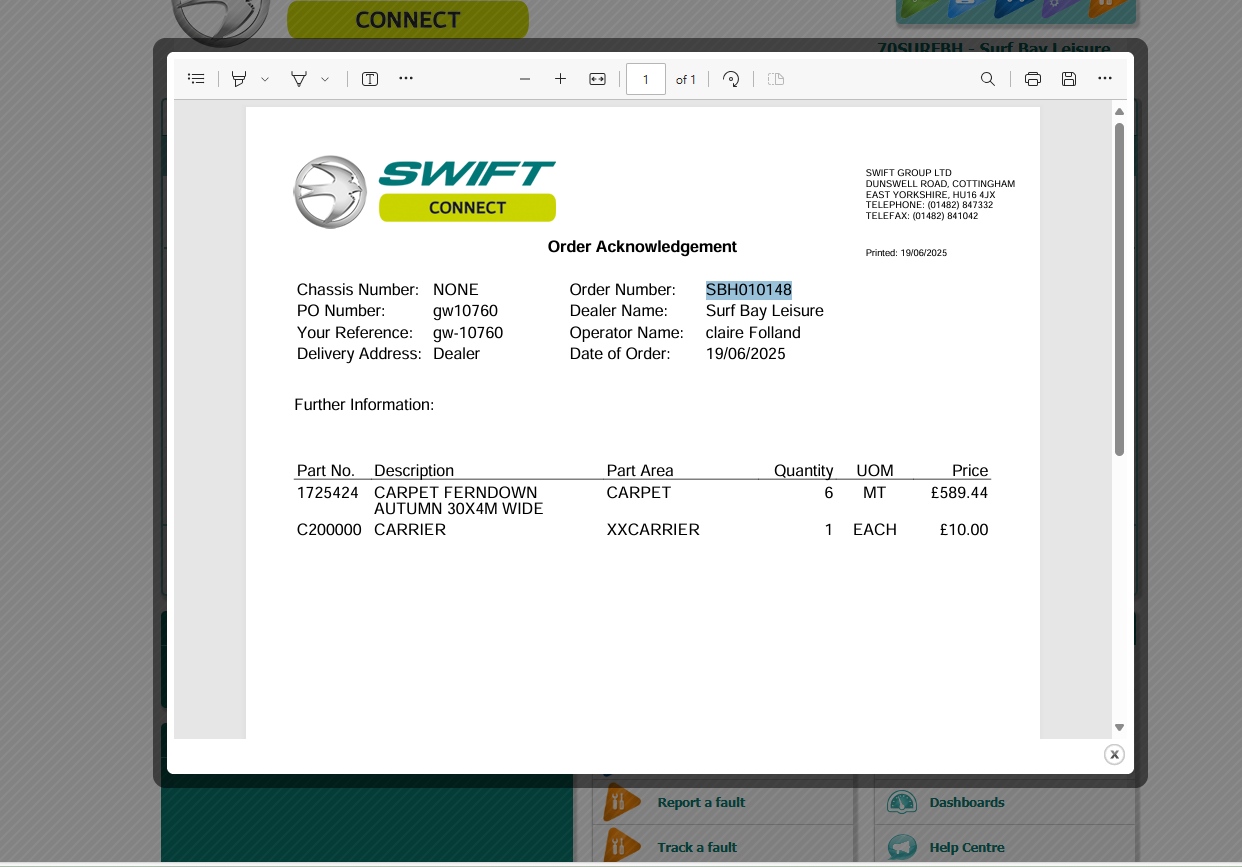Open Dashboards link in background page
Image resolution: width=1242 pixels, height=867 pixels.
tap(967, 802)
